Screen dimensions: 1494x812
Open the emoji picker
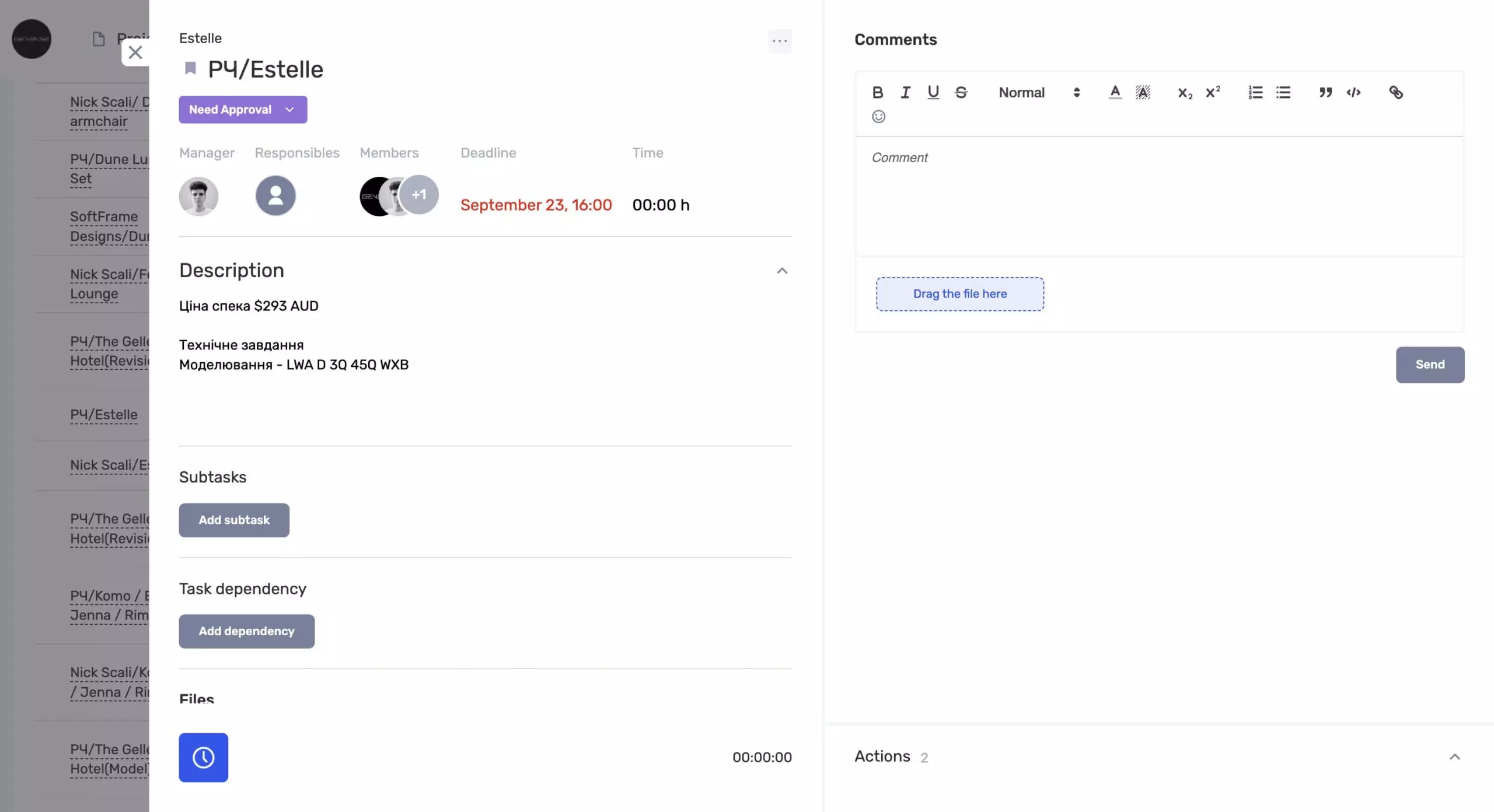[878, 117]
